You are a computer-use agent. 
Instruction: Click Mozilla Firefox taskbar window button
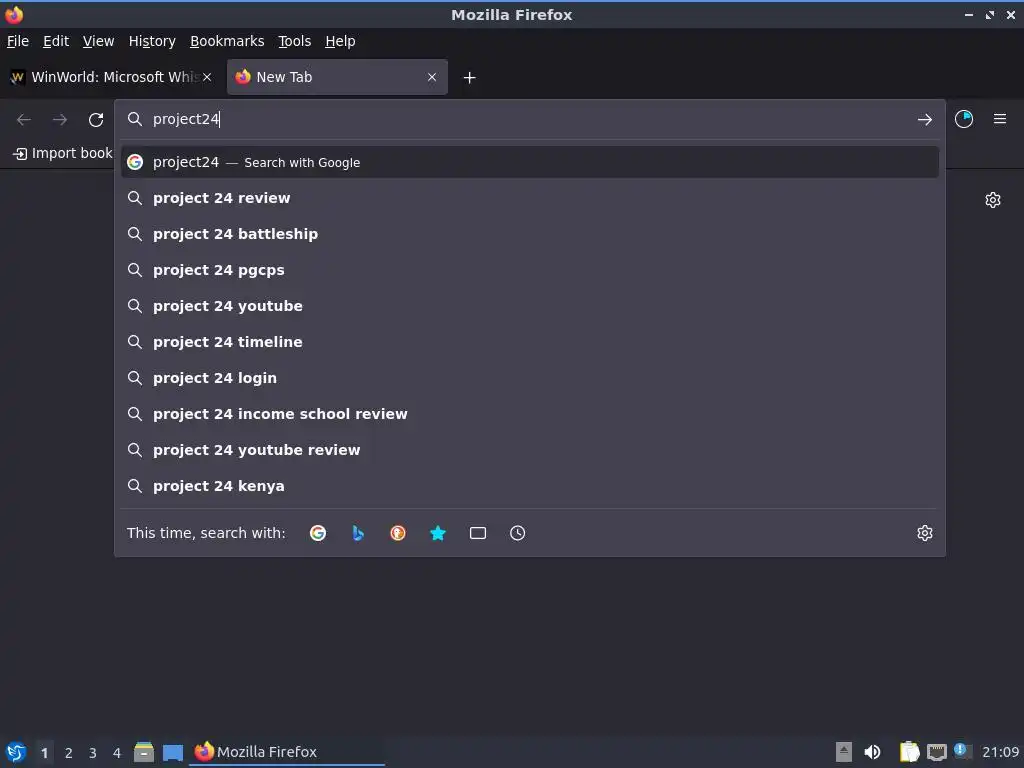(x=287, y=752)
